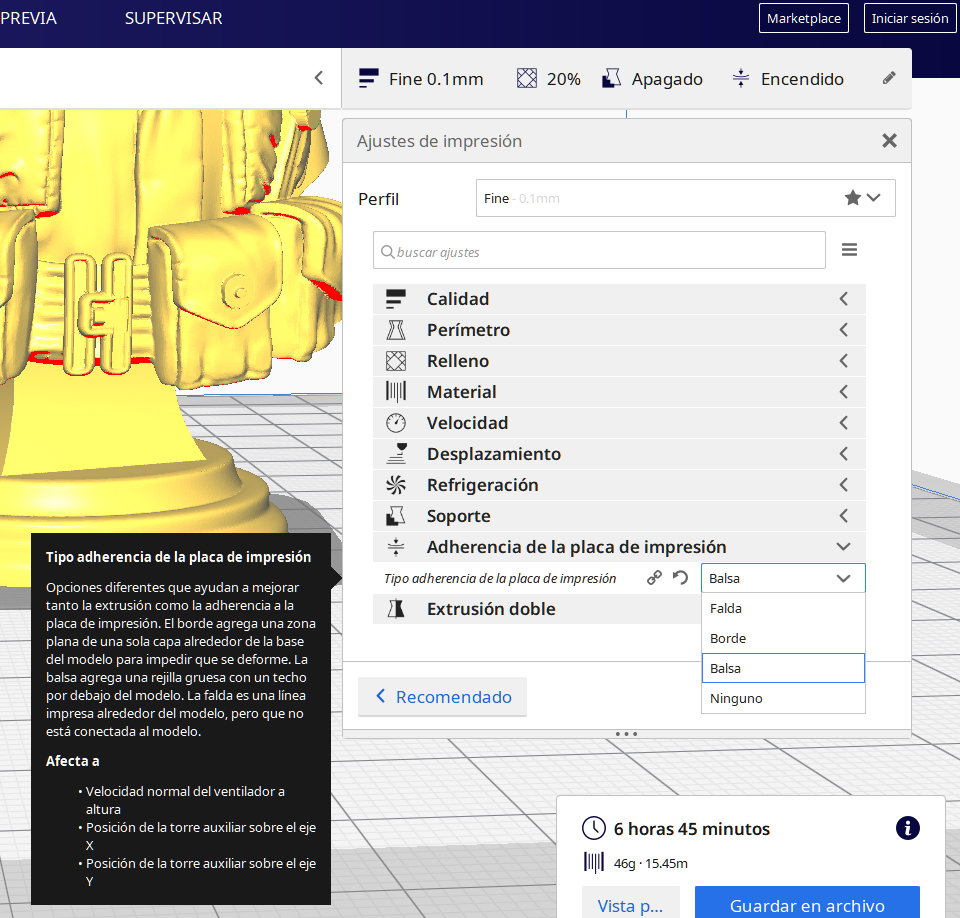Select Falda from the adhesion list
The height and width of the screenshot is (918, 960).
(782, 608)
